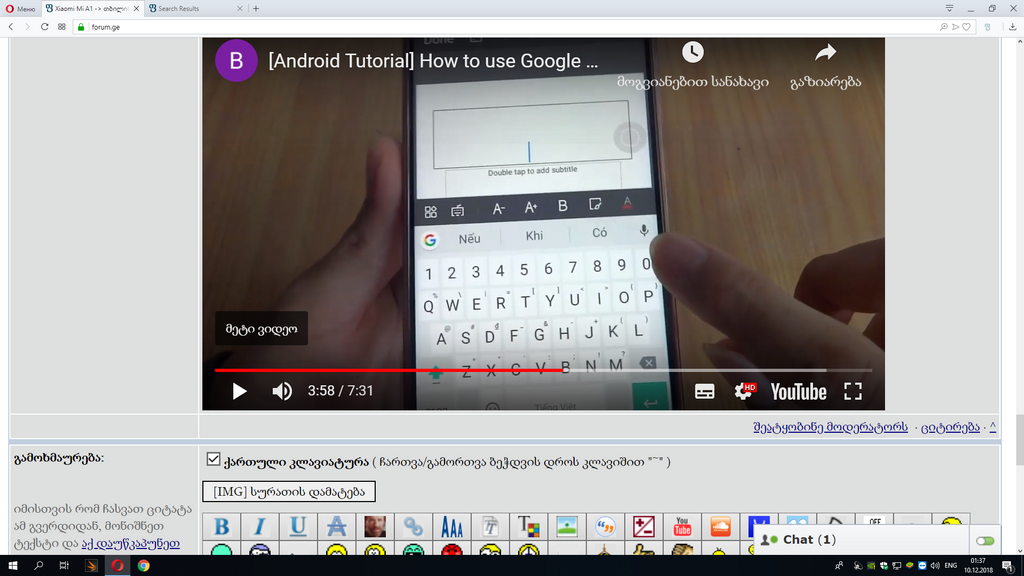Click the 'ციტირება' quote link
1024x576 pixels.
pyautogui.click(x=950, y=427)
